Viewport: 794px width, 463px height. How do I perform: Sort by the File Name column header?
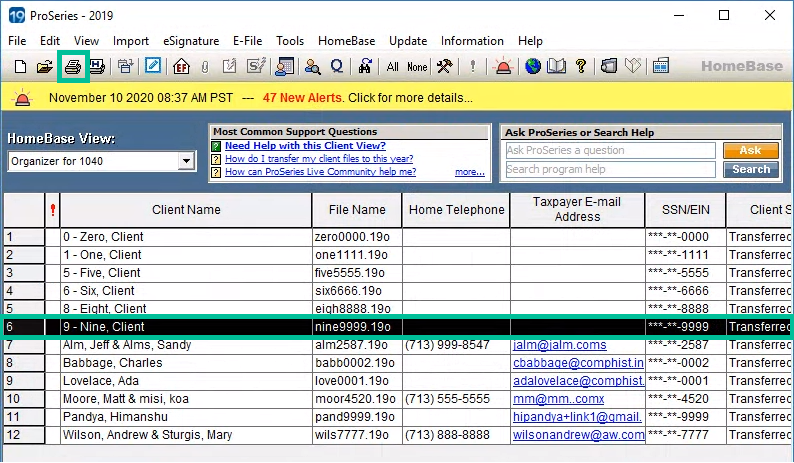[x=357, y=210]
